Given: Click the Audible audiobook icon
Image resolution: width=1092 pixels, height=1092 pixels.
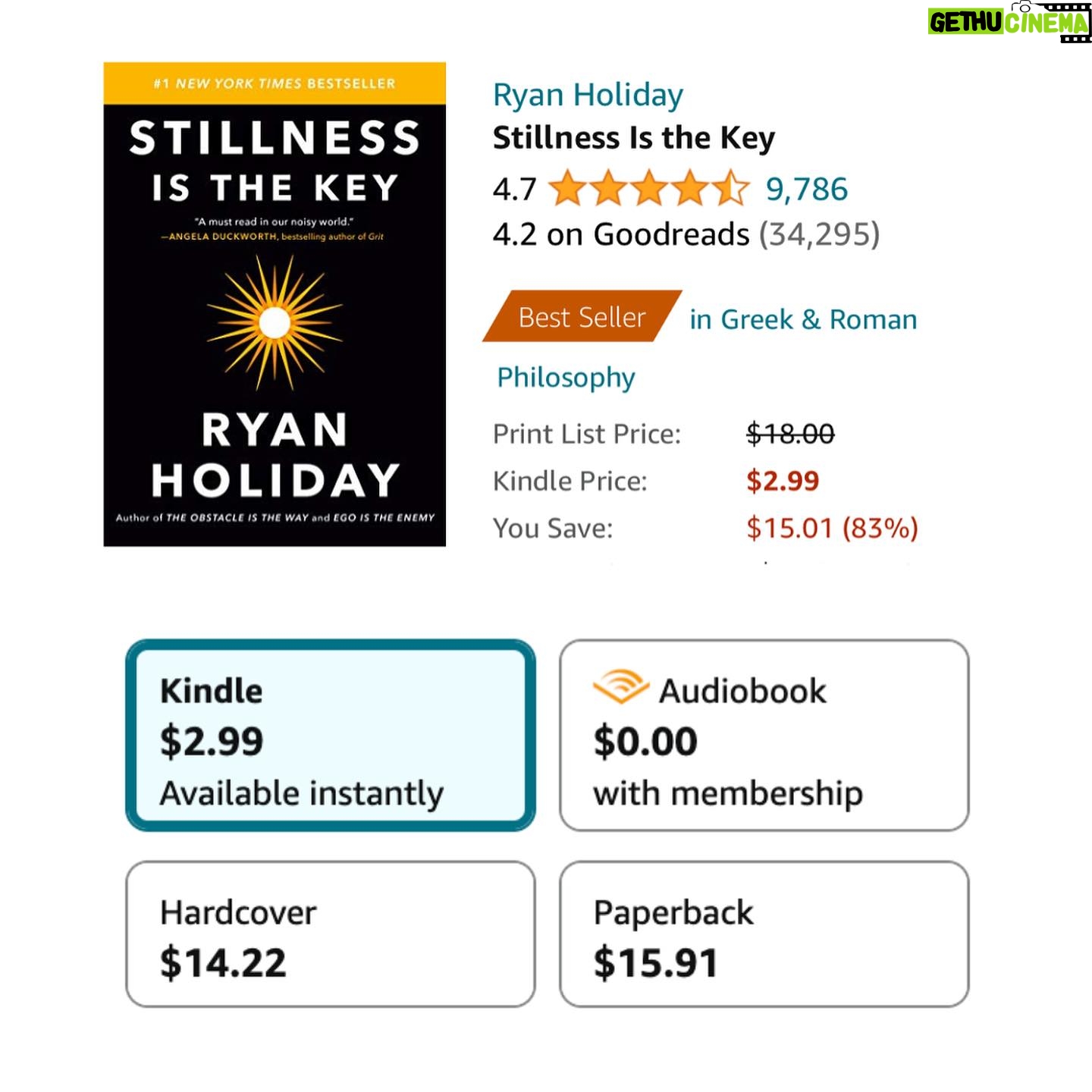Looking at the screenshot, I should click(620, 687).
